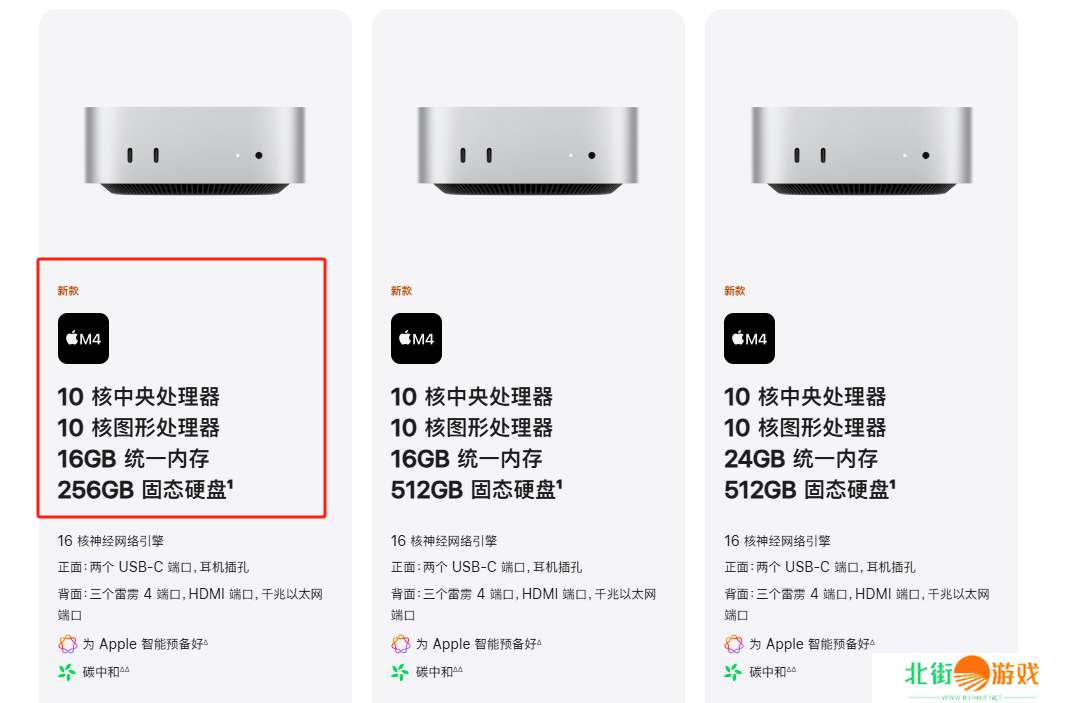This screenshot has width=1072, height=703.
Task: Select the middle Mac mini product image
Action: [x=528, y=150]
